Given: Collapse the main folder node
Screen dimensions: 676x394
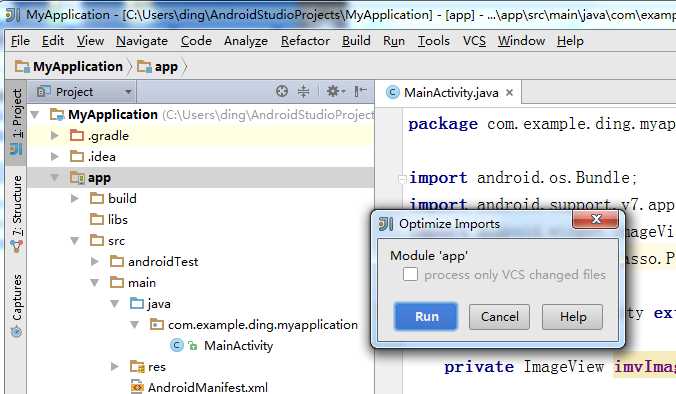Looking at the screenshot, I should pyautogui.click(x=94, y=283).
